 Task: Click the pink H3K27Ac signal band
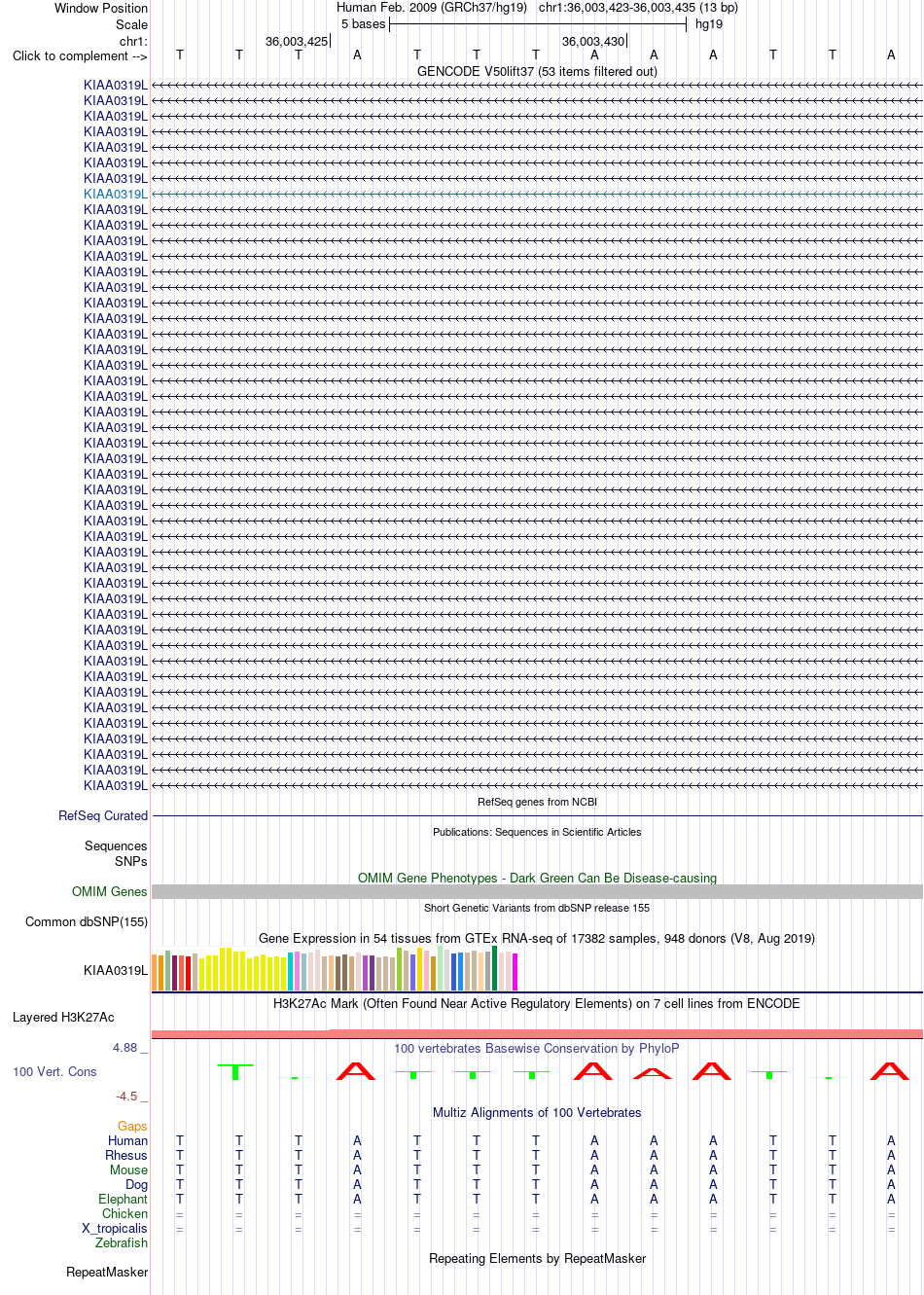537,1033
